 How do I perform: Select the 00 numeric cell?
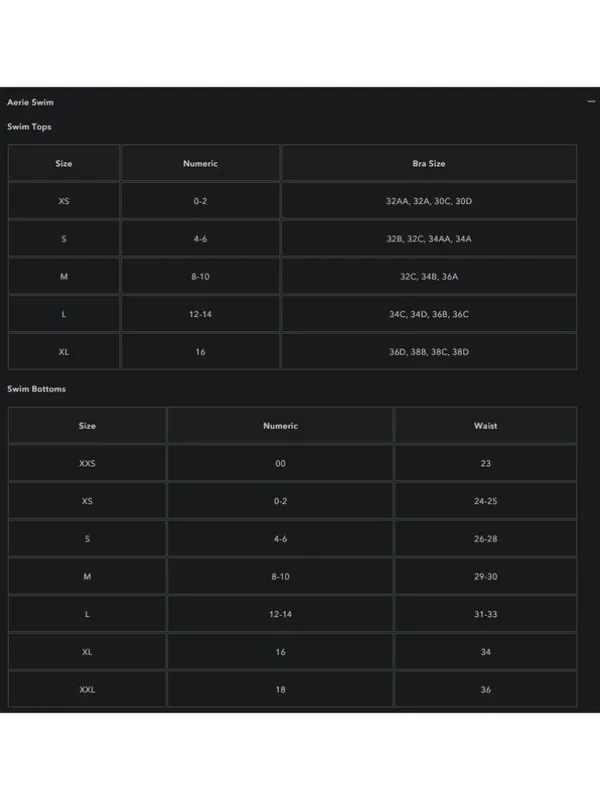click(x=281, y=463)
